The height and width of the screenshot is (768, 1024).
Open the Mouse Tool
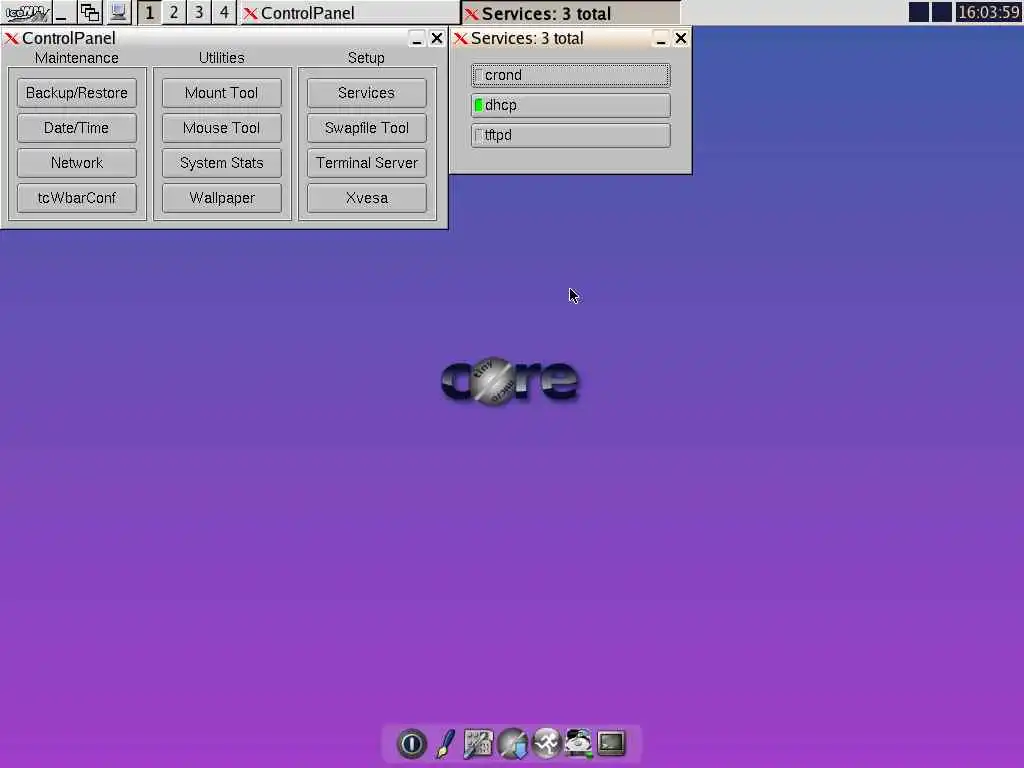pyautogui.click(x=221, y=128)
